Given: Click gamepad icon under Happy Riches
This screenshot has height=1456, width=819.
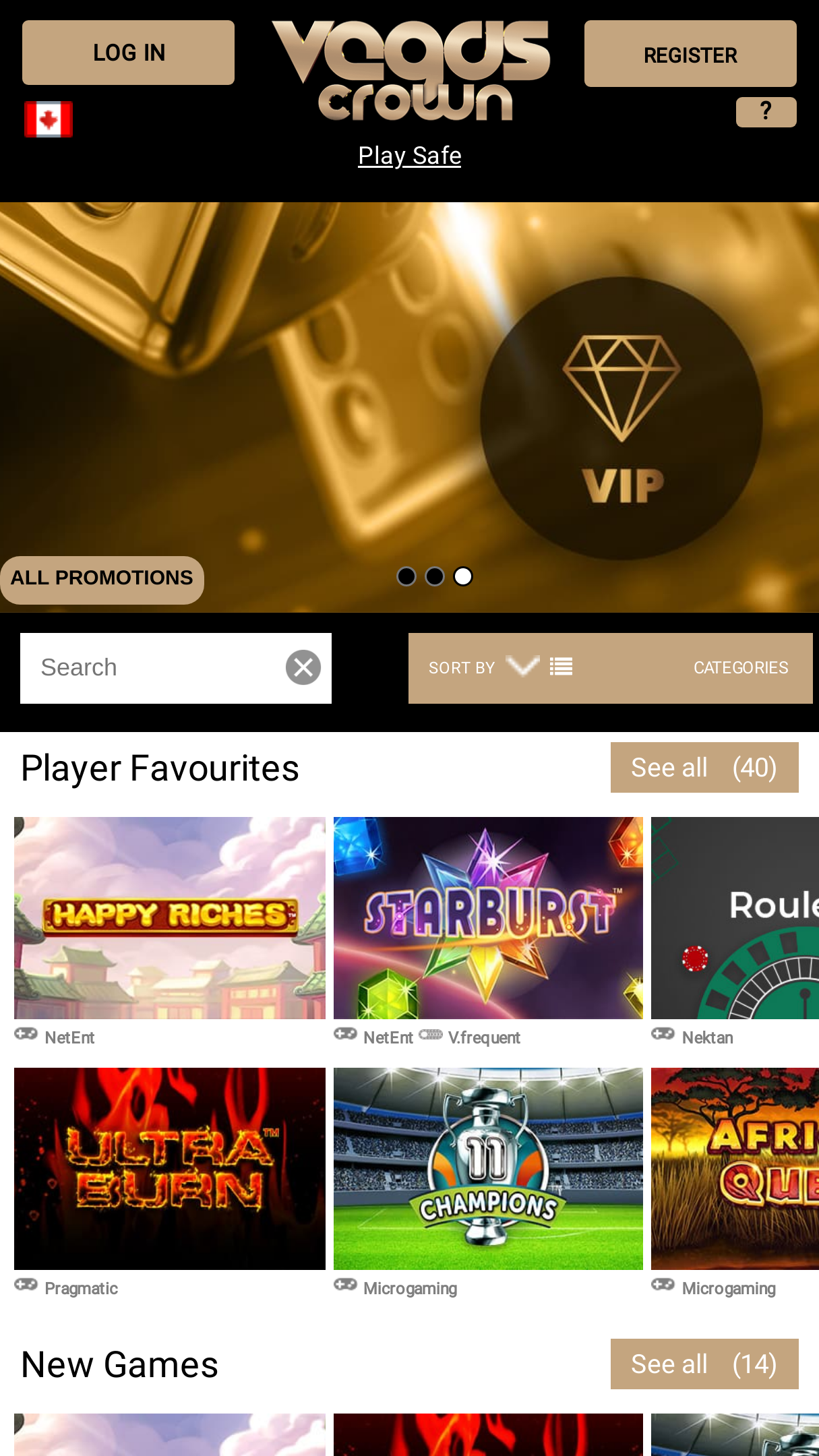Looking at the screenshot, I should click(x=26, y=1034).
